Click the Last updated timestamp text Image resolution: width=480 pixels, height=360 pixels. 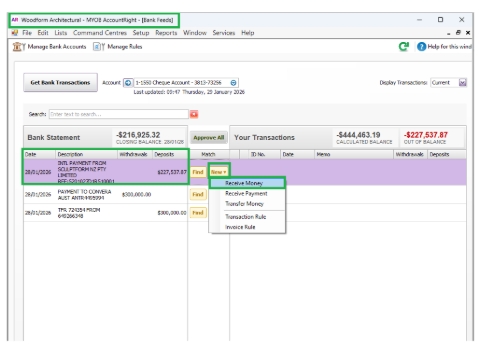click(189, 92)
